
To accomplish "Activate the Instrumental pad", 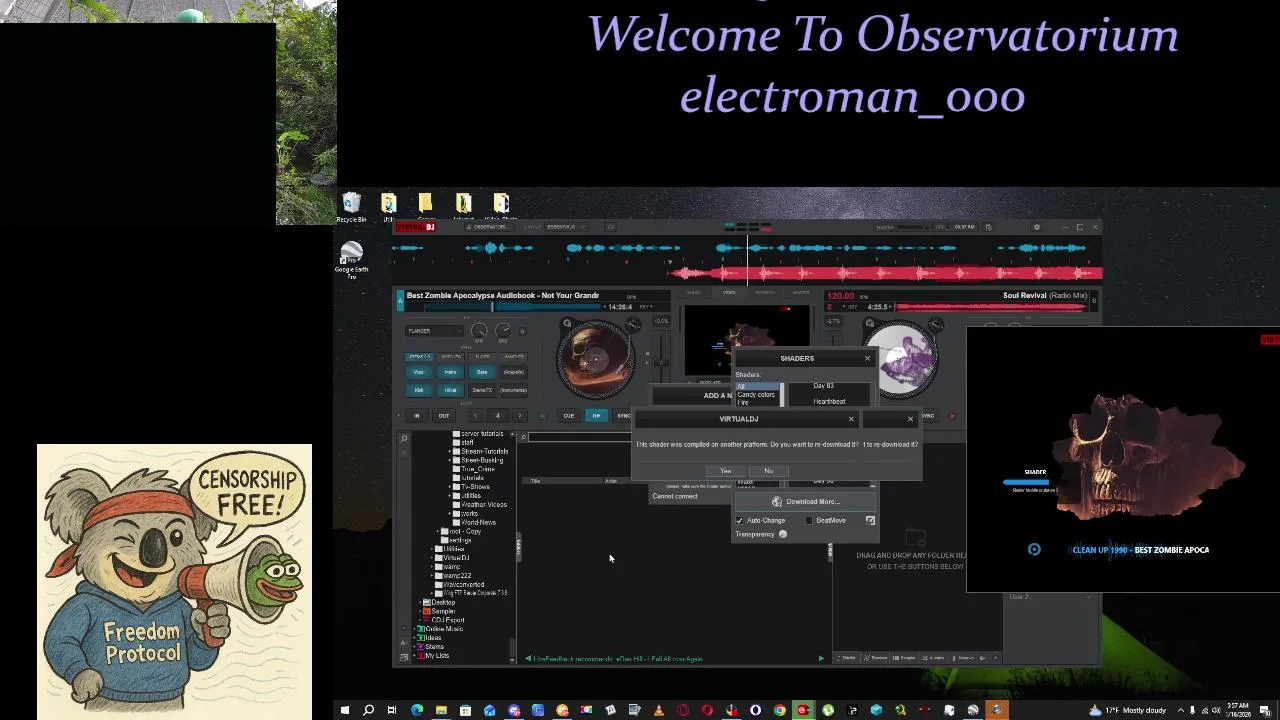I will [x=514, y=390].
